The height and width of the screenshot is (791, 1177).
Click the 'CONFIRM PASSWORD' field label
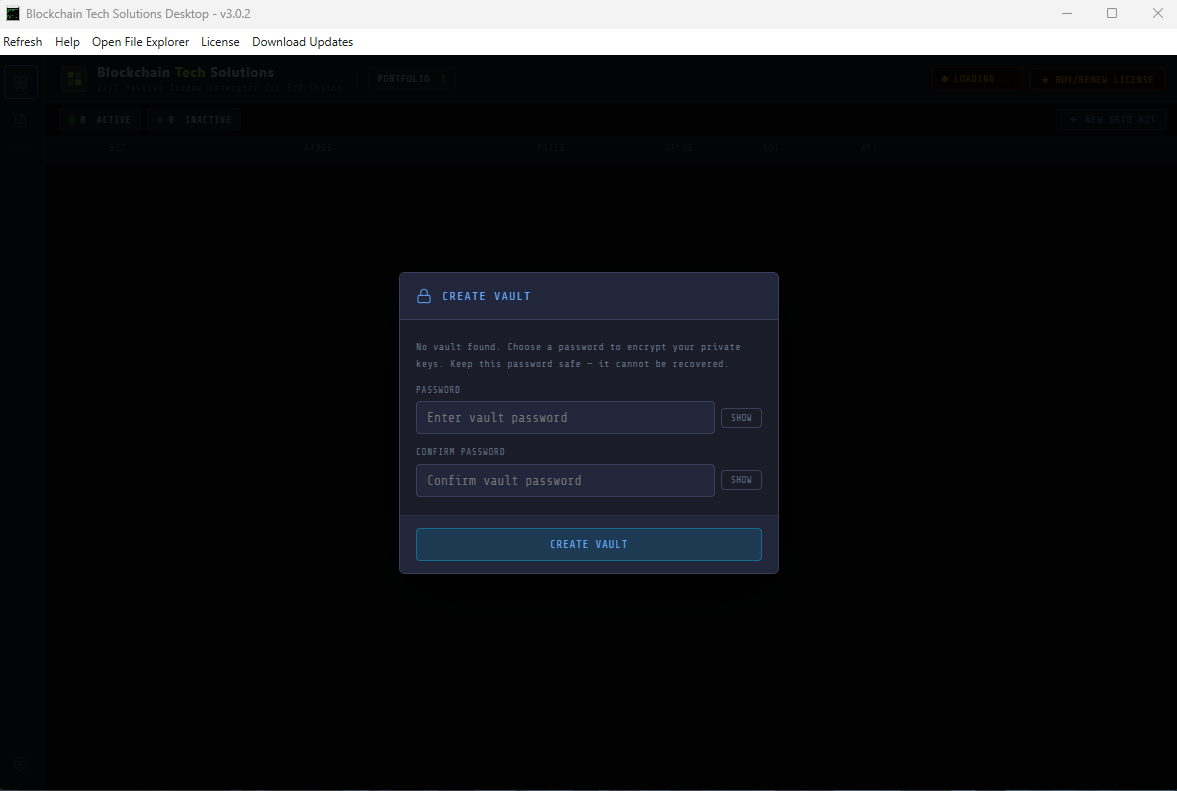click(460, 452)
